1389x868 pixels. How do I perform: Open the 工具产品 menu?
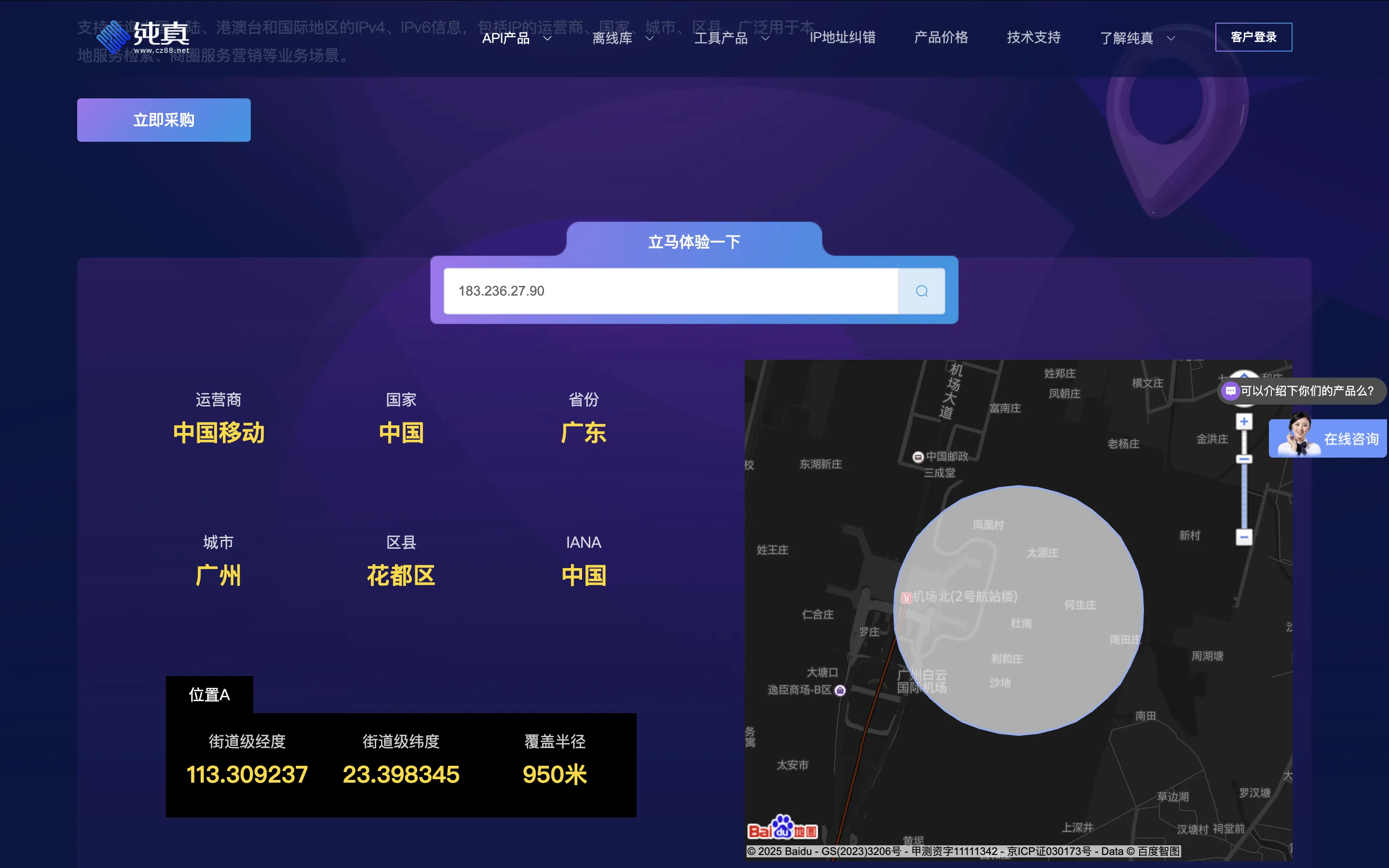721,38
